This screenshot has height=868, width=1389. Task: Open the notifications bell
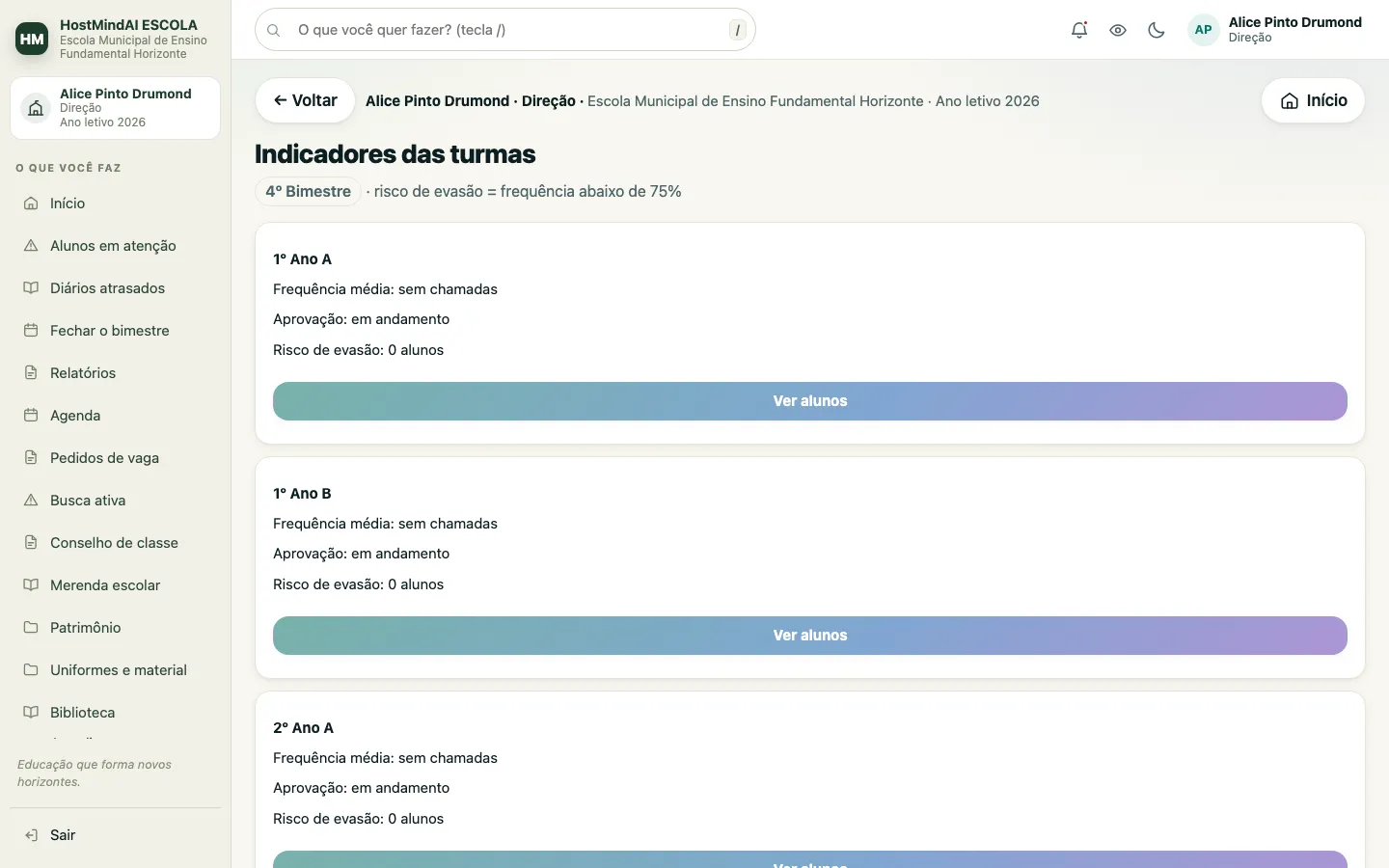[x=1079, y=30]
